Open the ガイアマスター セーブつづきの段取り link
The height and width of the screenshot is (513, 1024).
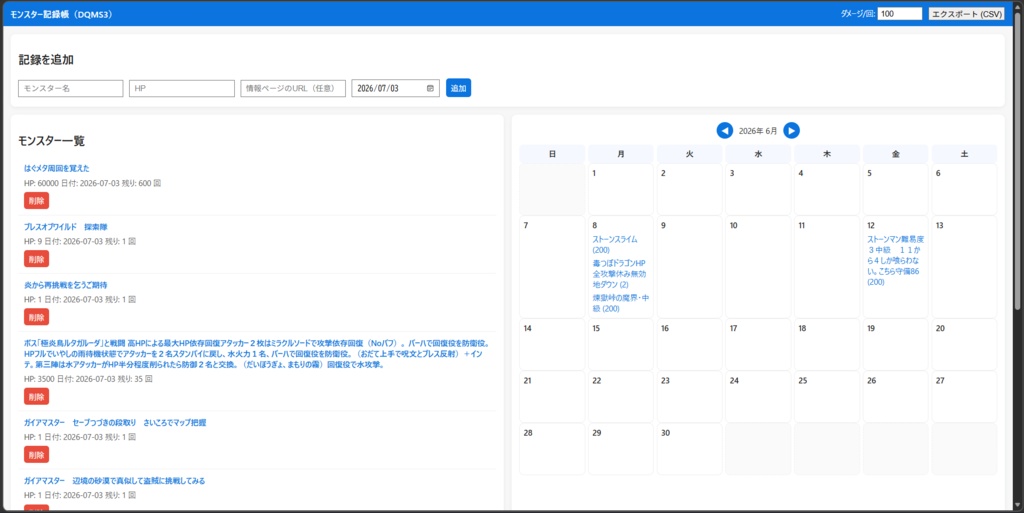pyautogui.click(x=116, y=422)
